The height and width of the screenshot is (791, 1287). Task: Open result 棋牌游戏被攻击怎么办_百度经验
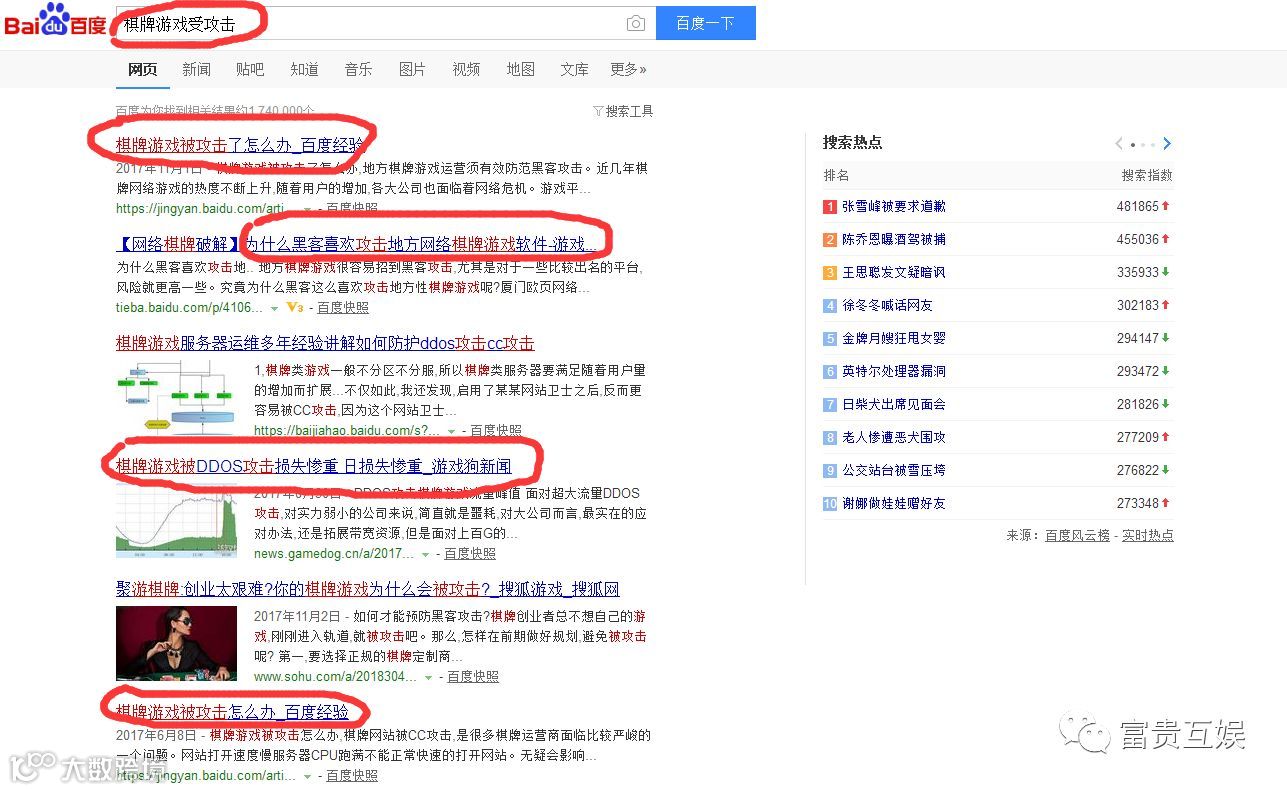[232, 712]
